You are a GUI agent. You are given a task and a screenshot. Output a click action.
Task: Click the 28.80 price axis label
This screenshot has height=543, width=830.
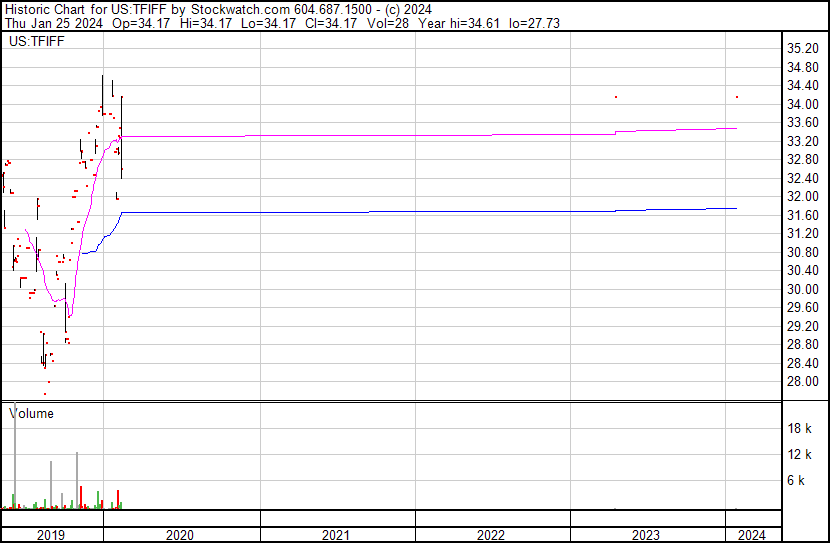click(x=802, y=345)
